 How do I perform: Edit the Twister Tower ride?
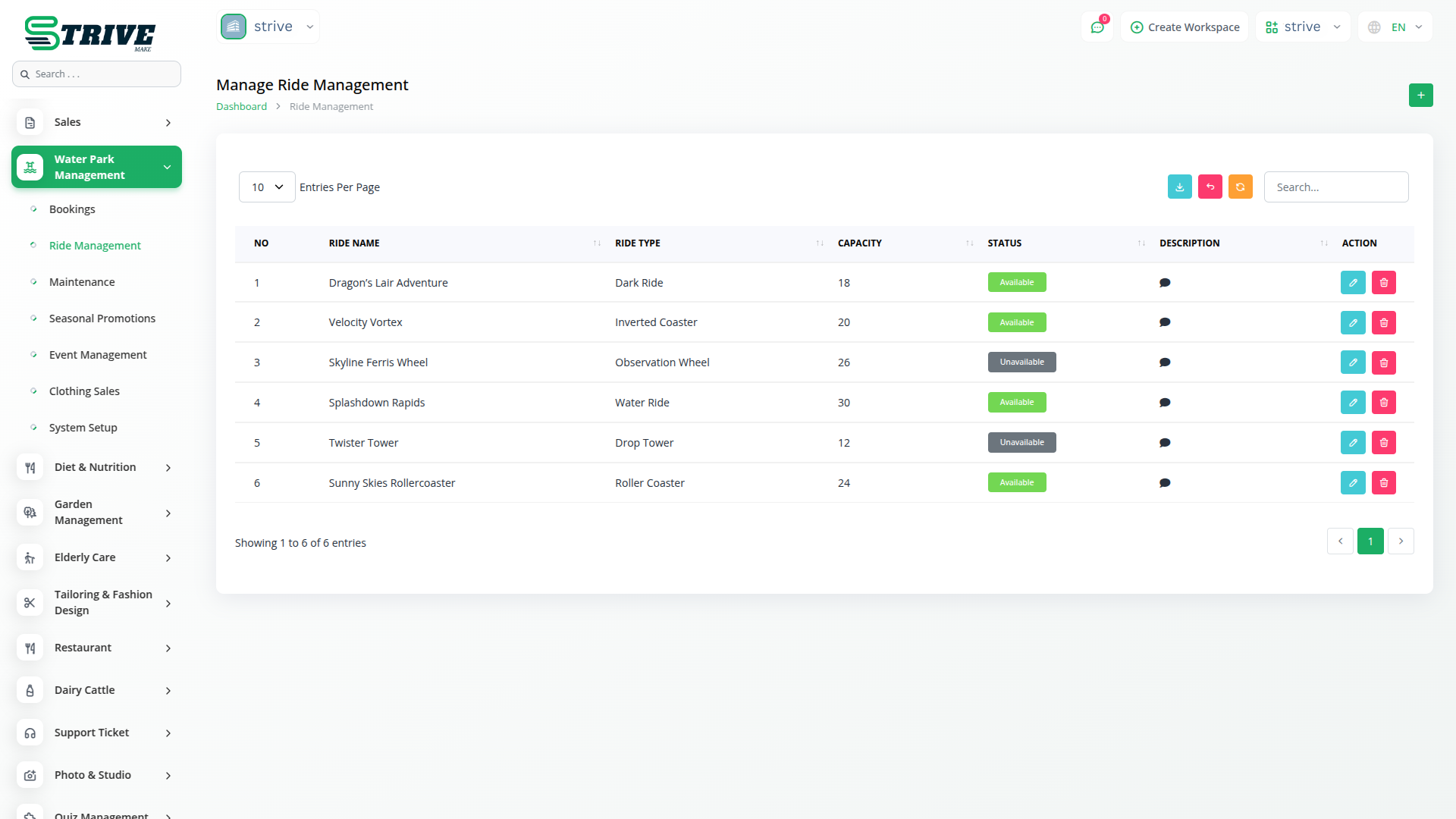click(x=1352, y=443)
